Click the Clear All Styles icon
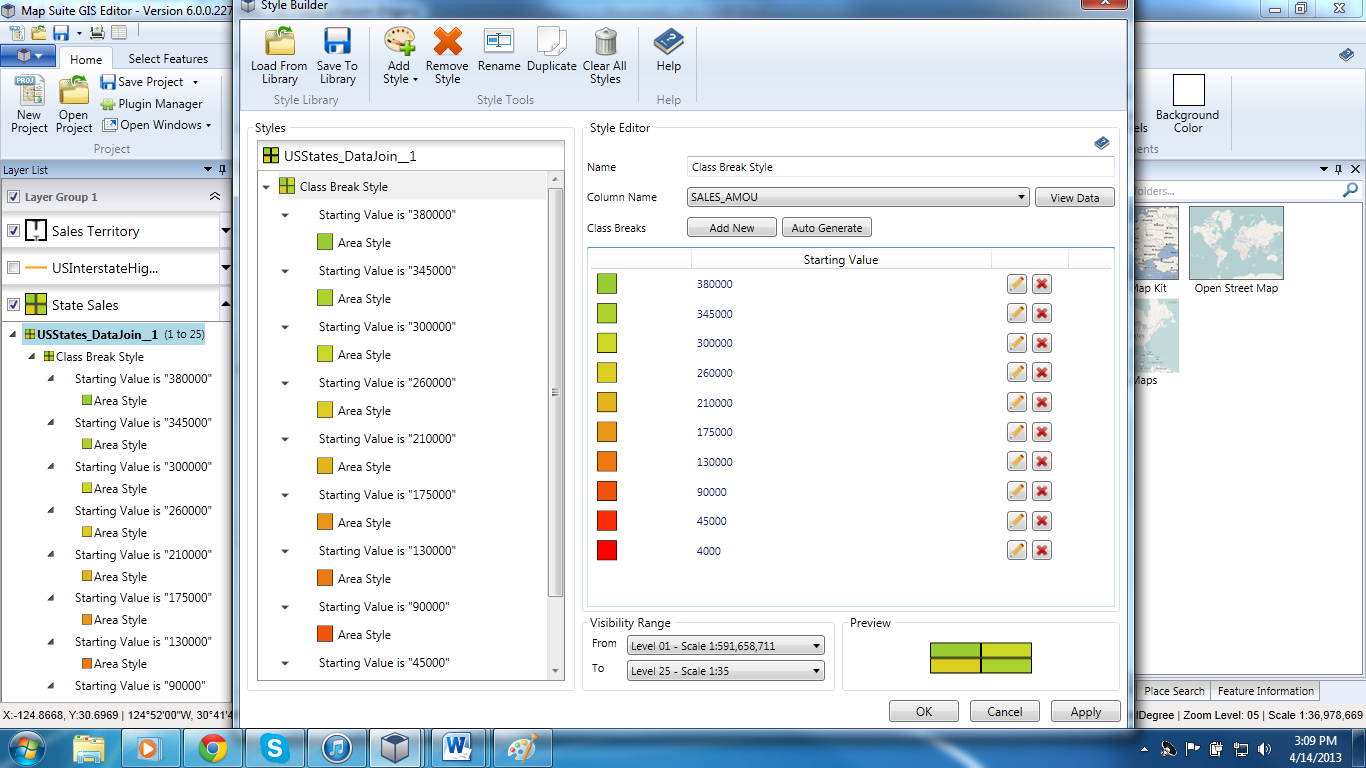 pos(605,42)
